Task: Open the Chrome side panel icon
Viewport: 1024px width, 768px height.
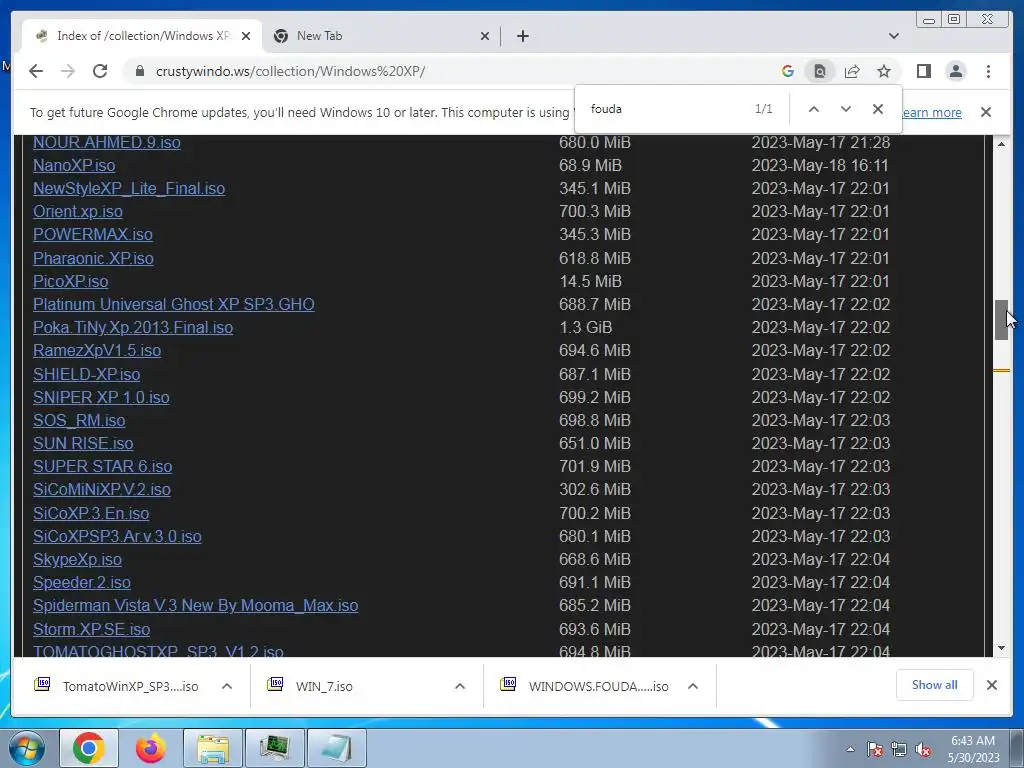Action: 923,71
